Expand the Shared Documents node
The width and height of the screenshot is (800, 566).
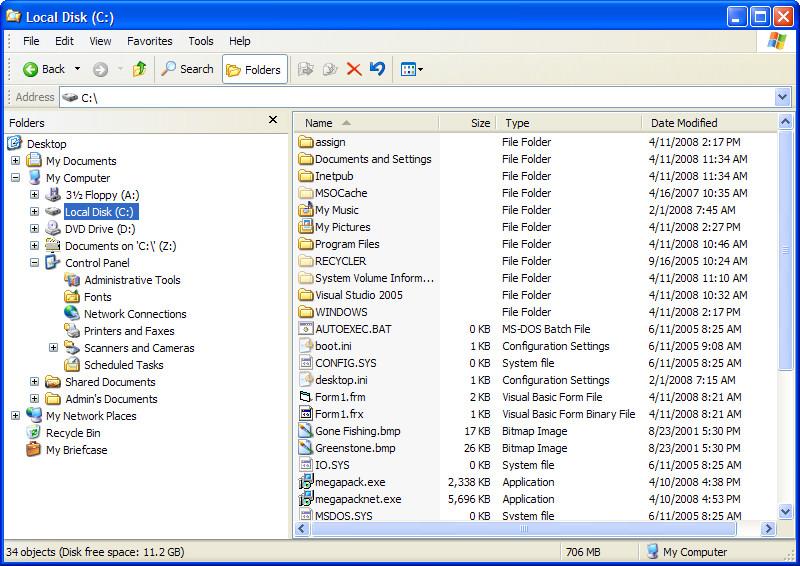click(34, 382)
